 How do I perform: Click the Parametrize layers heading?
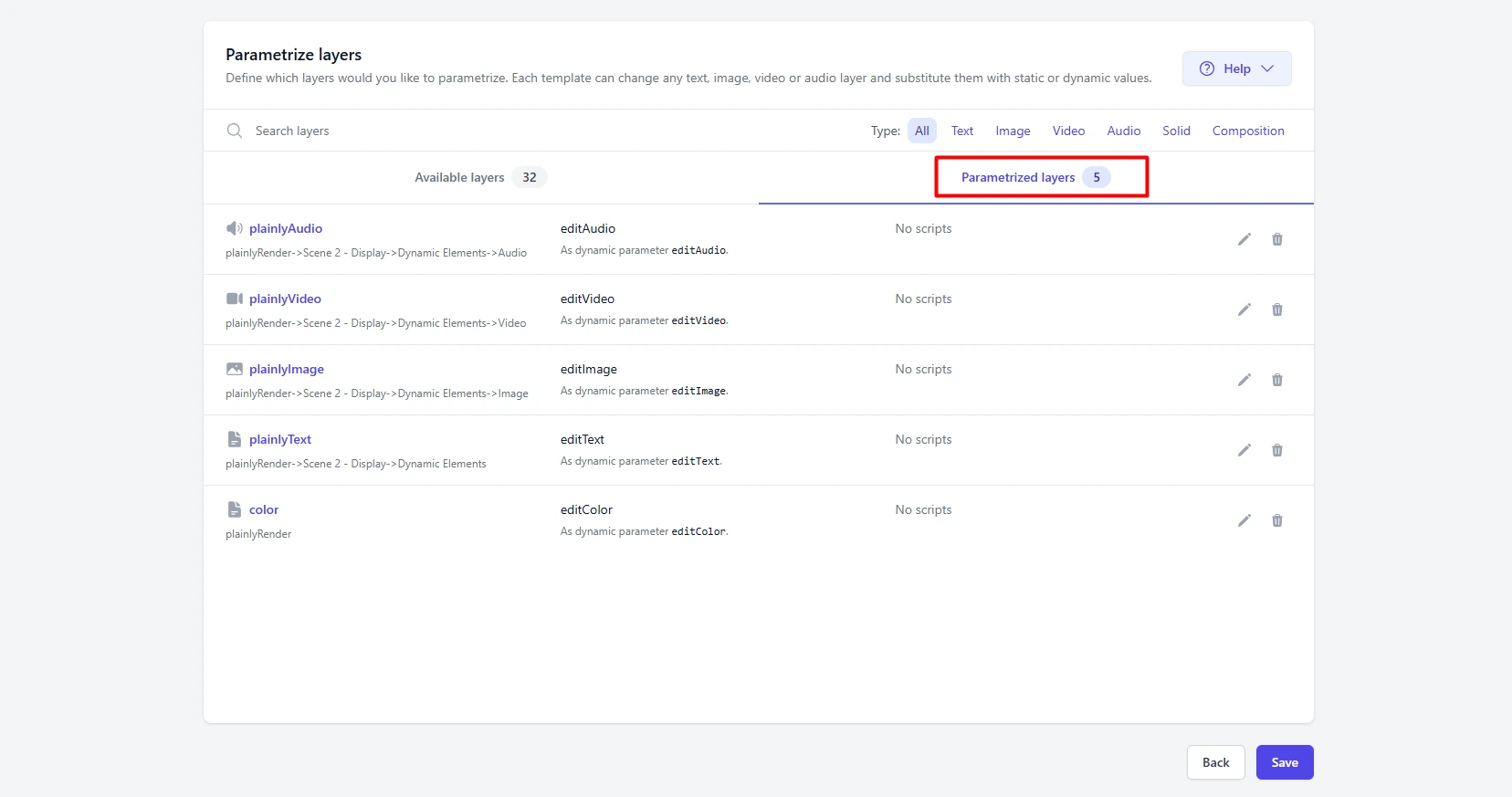[x=293, y=55]
